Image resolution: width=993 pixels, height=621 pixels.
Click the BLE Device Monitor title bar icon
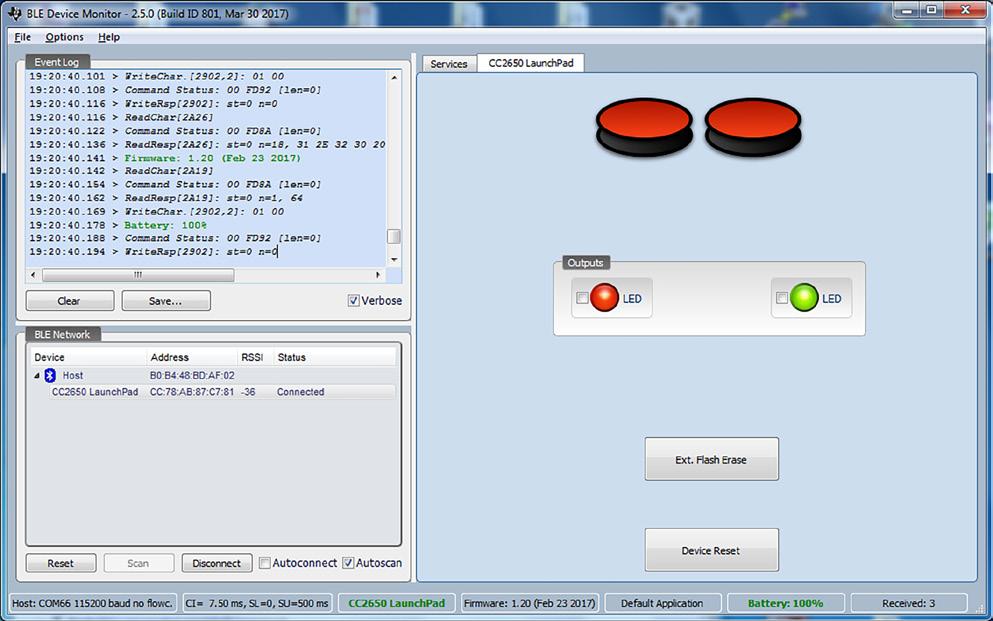(x=15, y=13)
